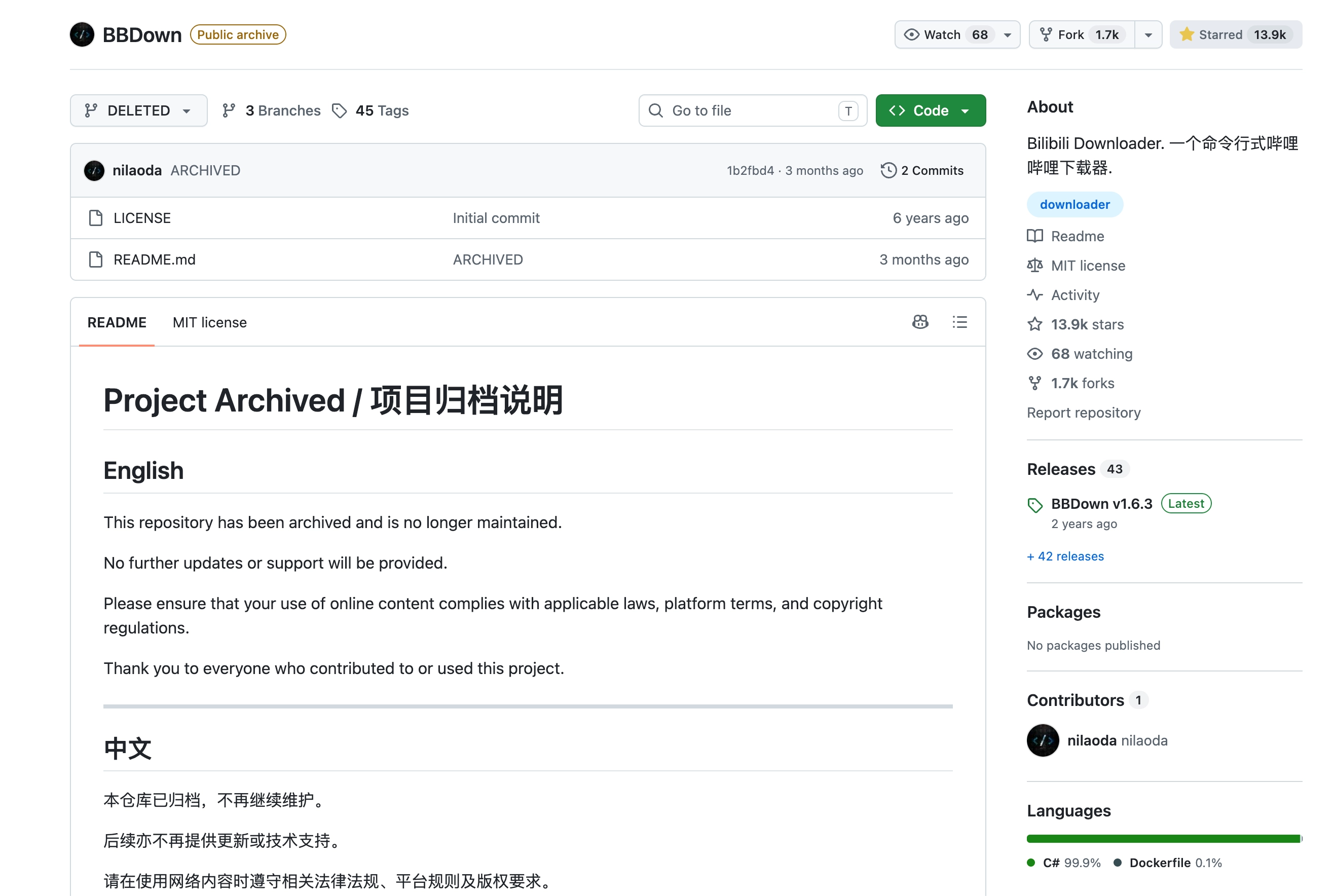Expand the Fork options dropdown arrow
The image size is (1334, 896).
pos(1148,35)
